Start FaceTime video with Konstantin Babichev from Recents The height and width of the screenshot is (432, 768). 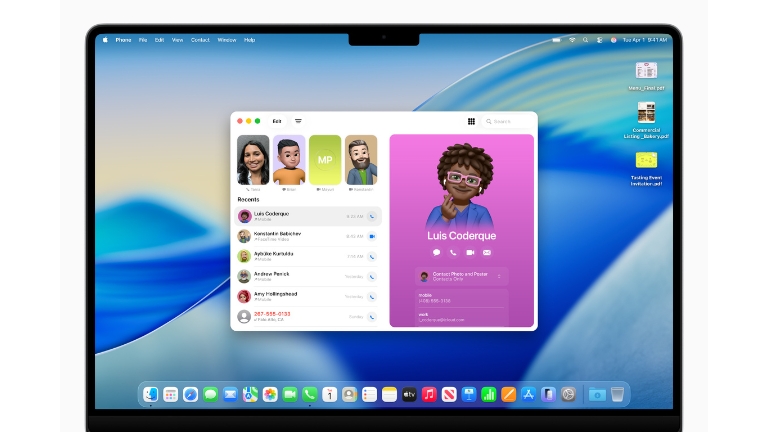(x=372, y=237)
